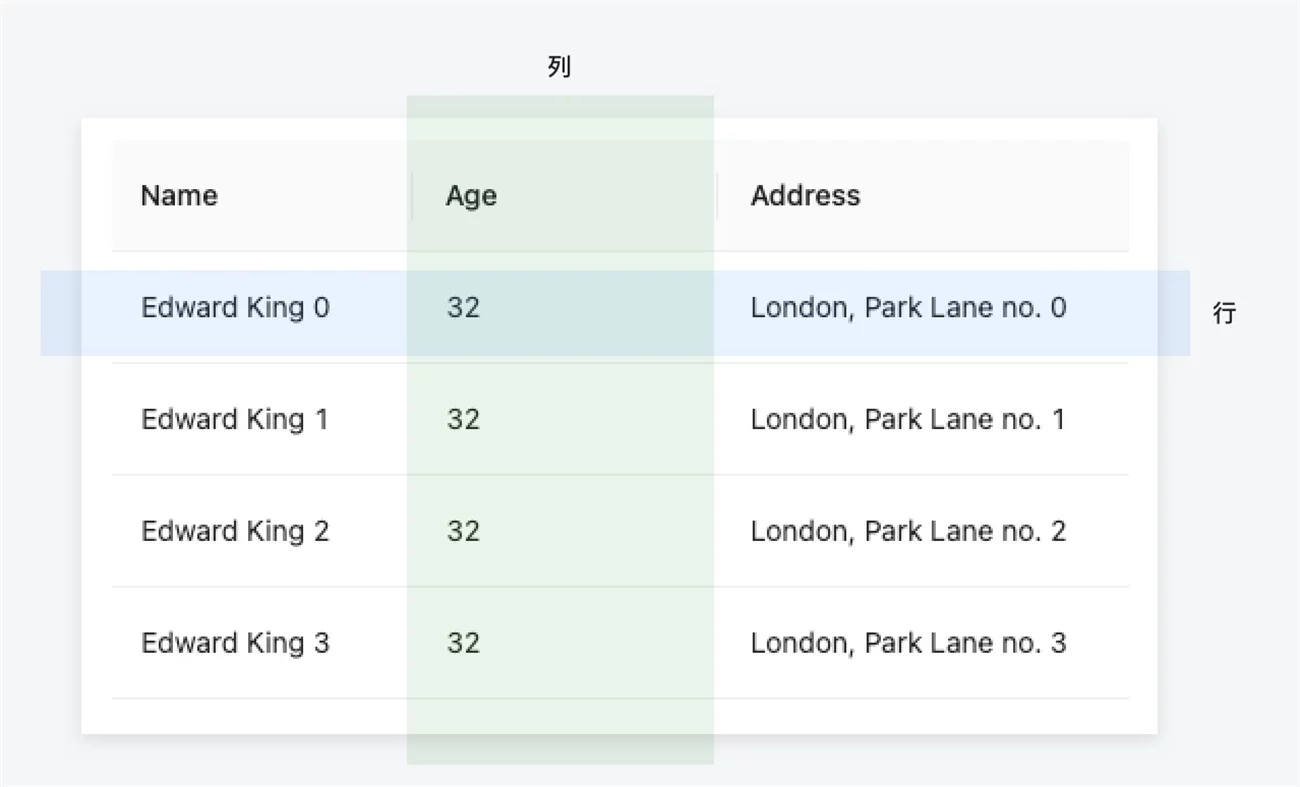The image size is (1300, 787).
Task: Click the London, Park Lane no. 1 address
Action: [908, 420]
